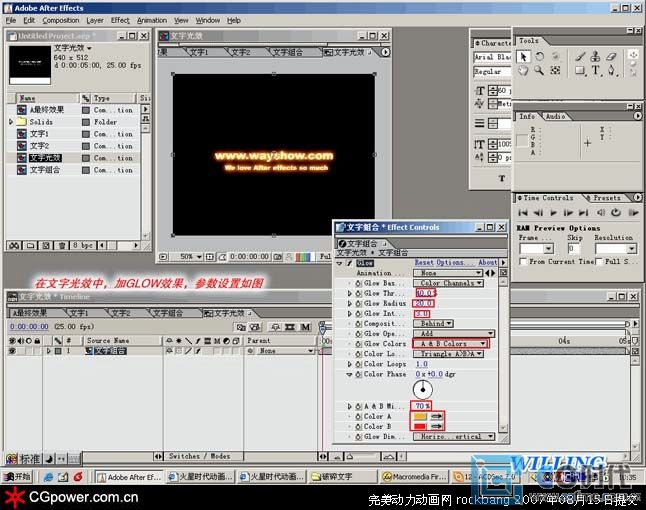Open Glow Dimensions Horizontal Vertical dropdown
The width and height of the screenshot is (646, 510).
pyautogui.click(x=454, y=437)
